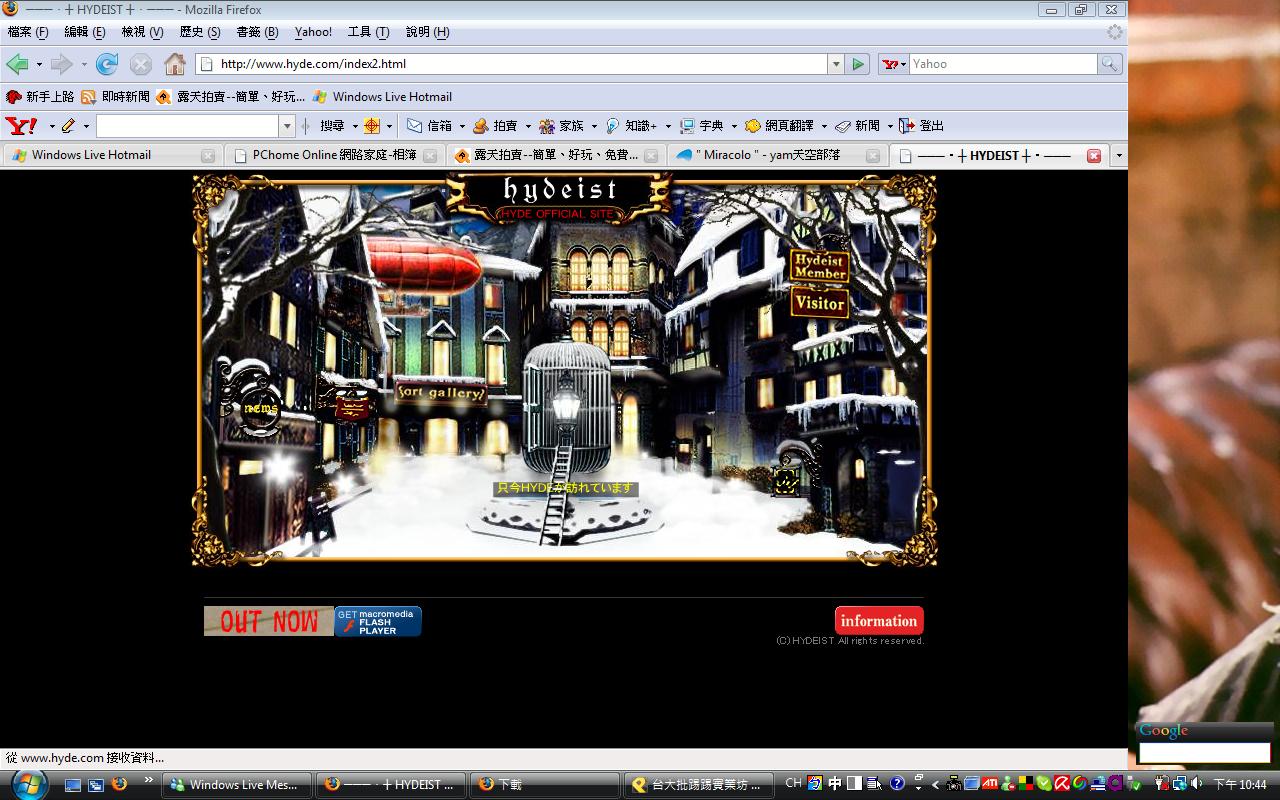Open the 下載 downloads window from the taskbar
1280x800 pixels.
click(545, 785)
